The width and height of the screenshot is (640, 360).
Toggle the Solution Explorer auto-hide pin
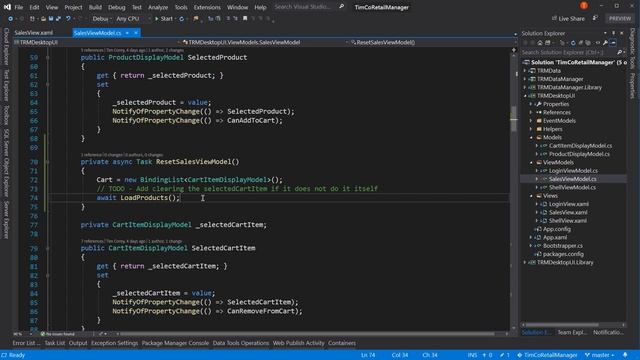[x=613, y=33]
